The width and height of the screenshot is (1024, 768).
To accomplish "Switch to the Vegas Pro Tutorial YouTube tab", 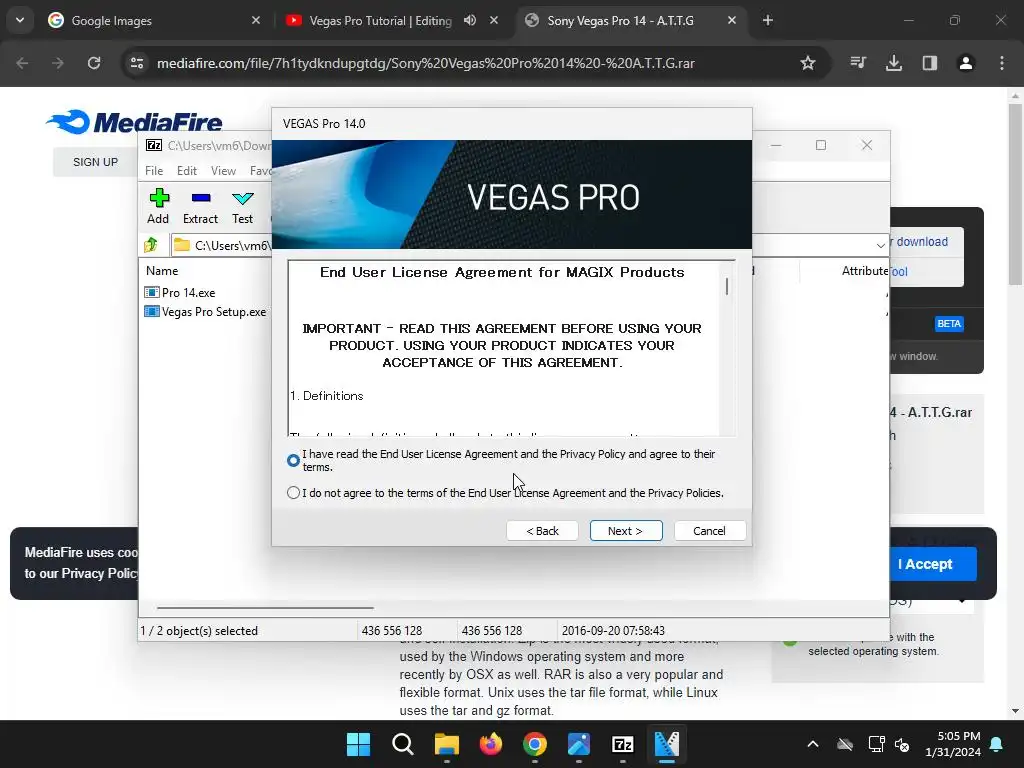I will [x=392, y=21].
